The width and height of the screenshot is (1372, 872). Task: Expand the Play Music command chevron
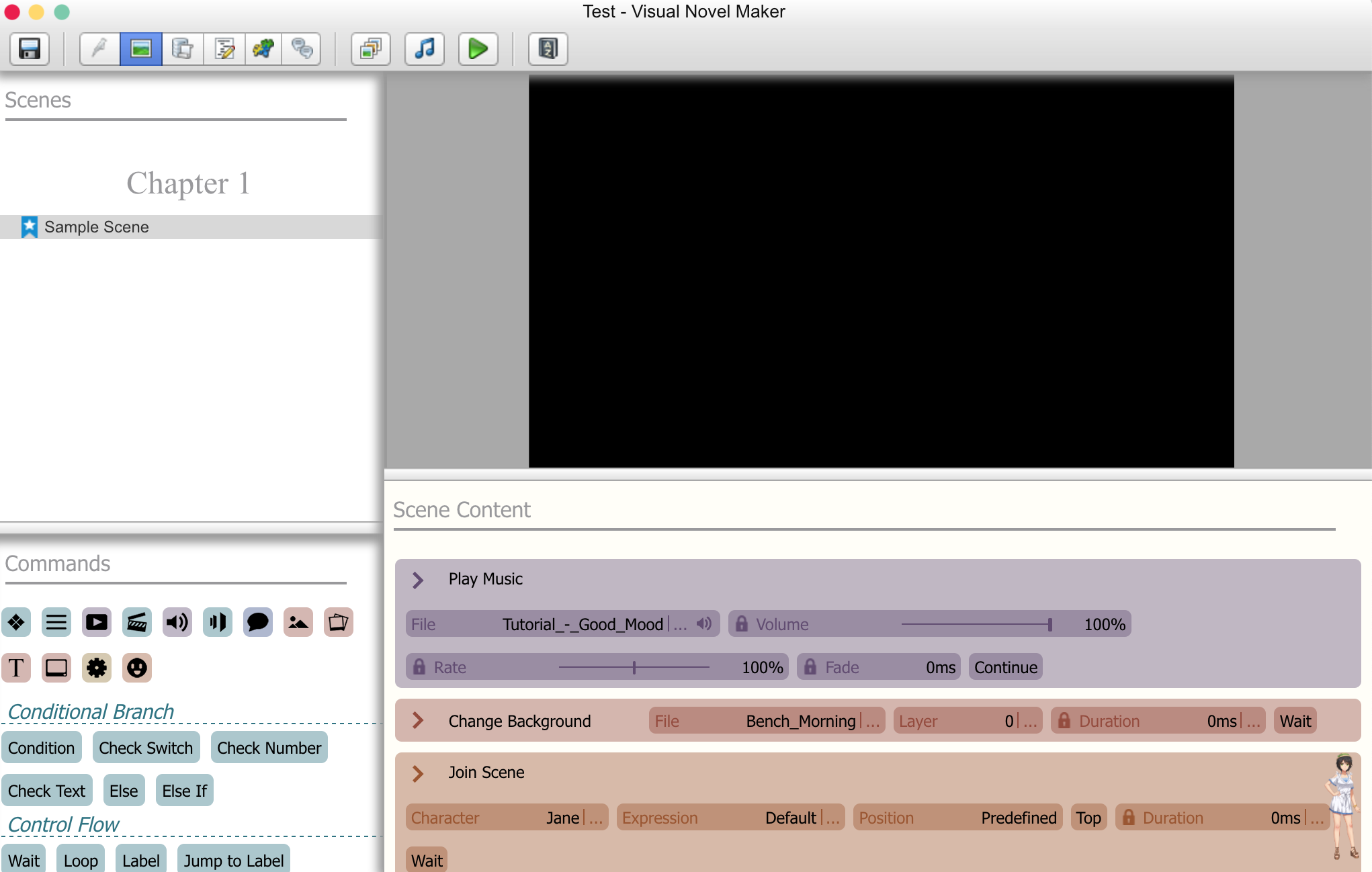pos(418,580)
